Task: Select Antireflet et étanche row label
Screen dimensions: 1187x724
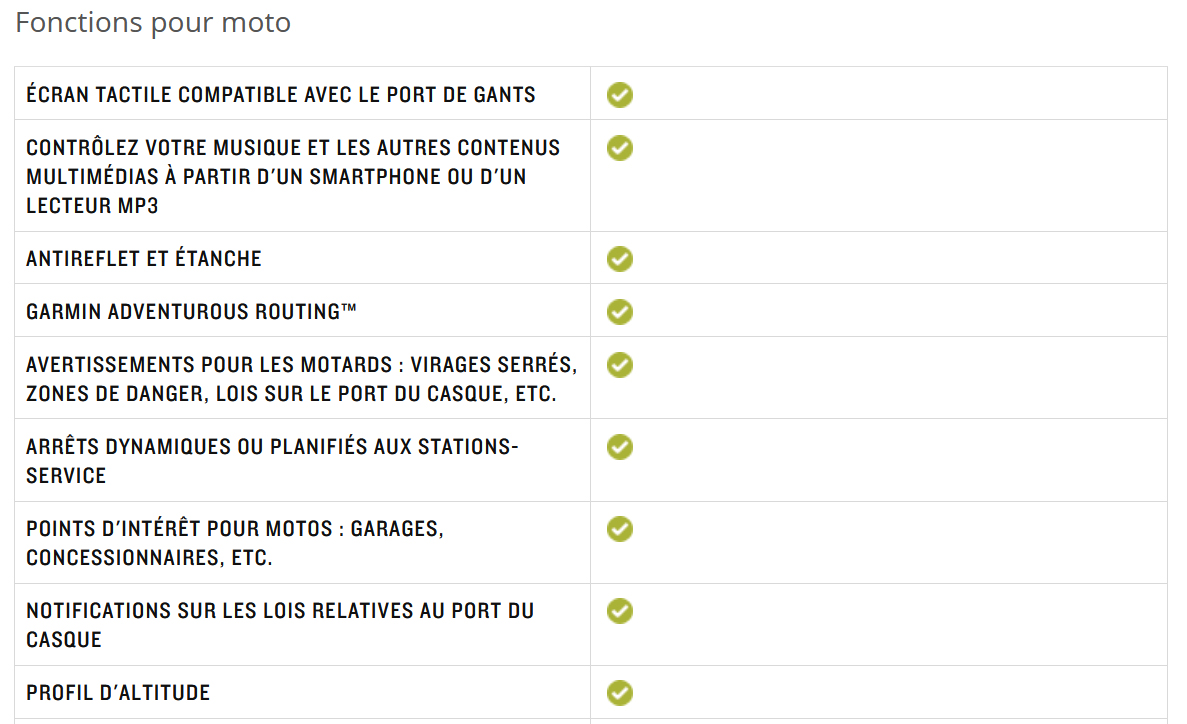Action: coord(144,259)
